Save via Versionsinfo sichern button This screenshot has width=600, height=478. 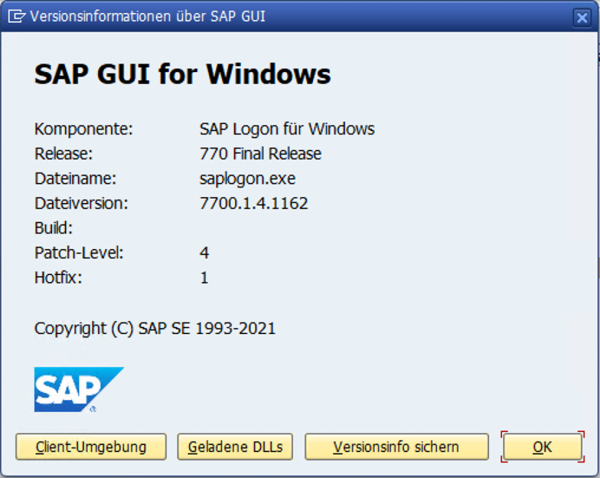pyautogui.click(x=396, y=447)
